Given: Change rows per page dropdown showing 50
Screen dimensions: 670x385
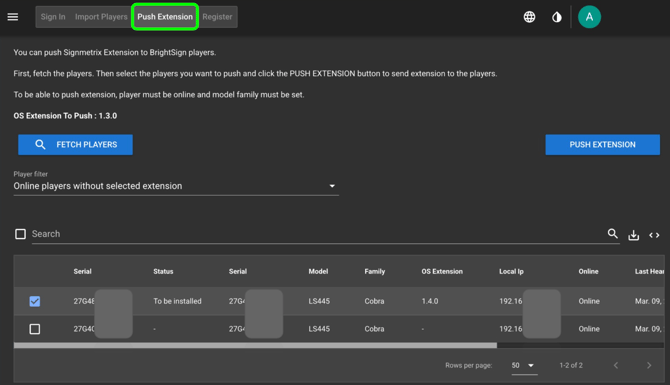Looking at the screenshot, I should [524, 365].
